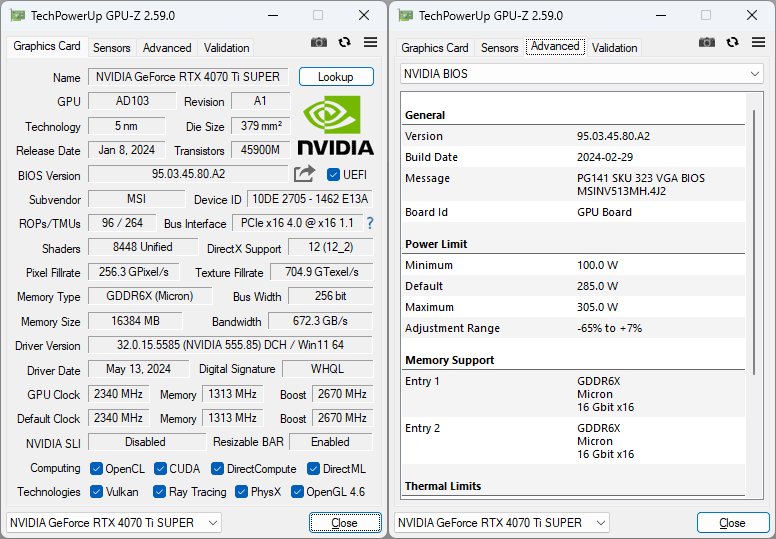Click the BIOS export share icon
The width and height of the screenshot is (776, 539).
click(304, 174)
